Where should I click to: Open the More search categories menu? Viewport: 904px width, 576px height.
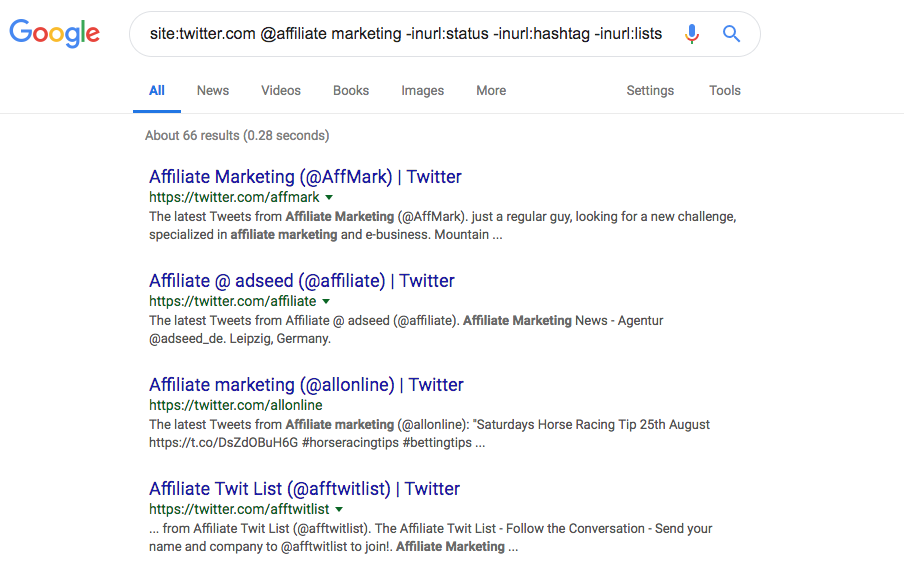[x=491, y=90]
